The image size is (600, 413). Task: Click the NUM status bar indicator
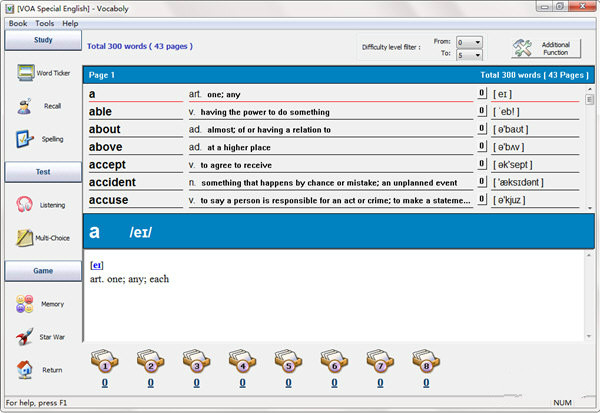[x=562, y=403]
